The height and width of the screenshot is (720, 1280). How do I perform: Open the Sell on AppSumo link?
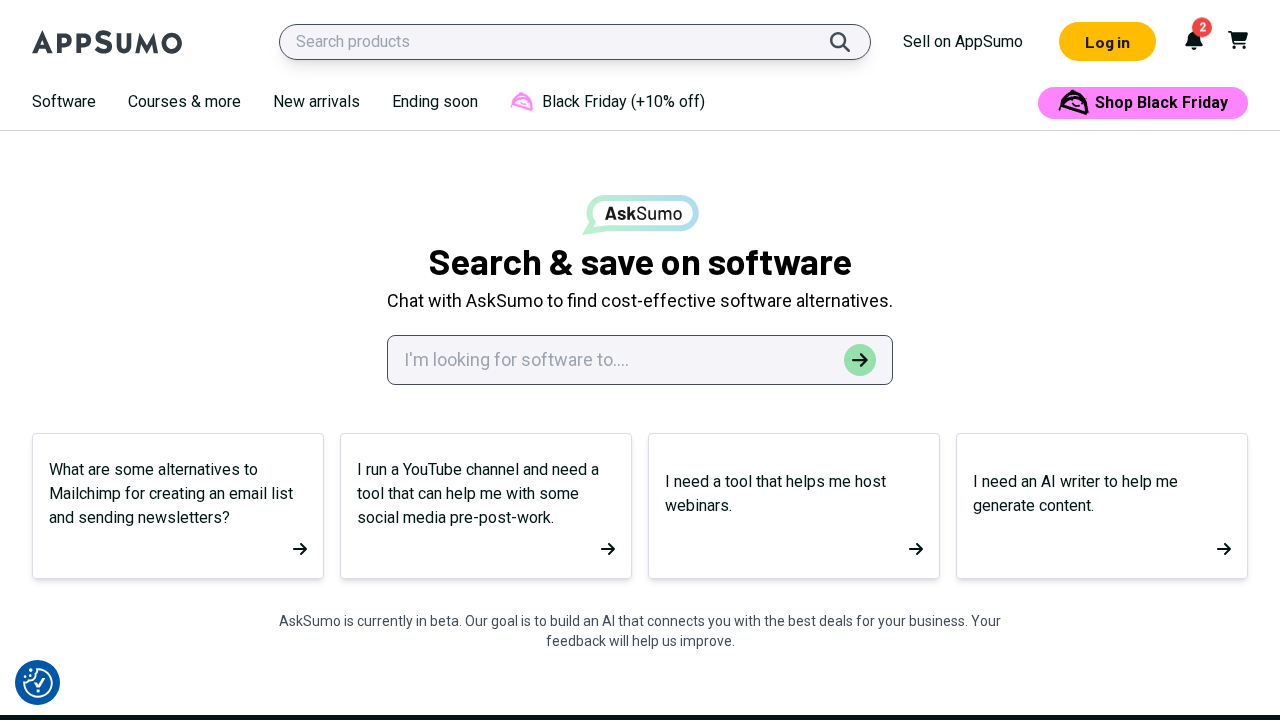pos(962,41)
